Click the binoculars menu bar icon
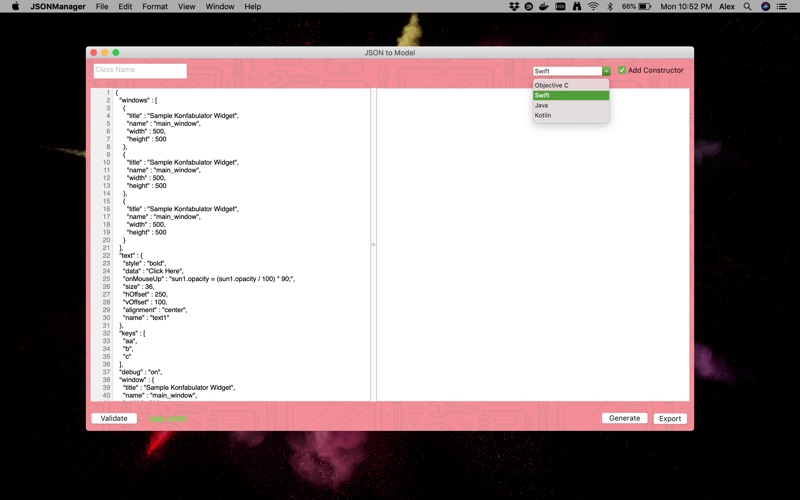Viewport: 800px width, 500px height. coord(577,6)
